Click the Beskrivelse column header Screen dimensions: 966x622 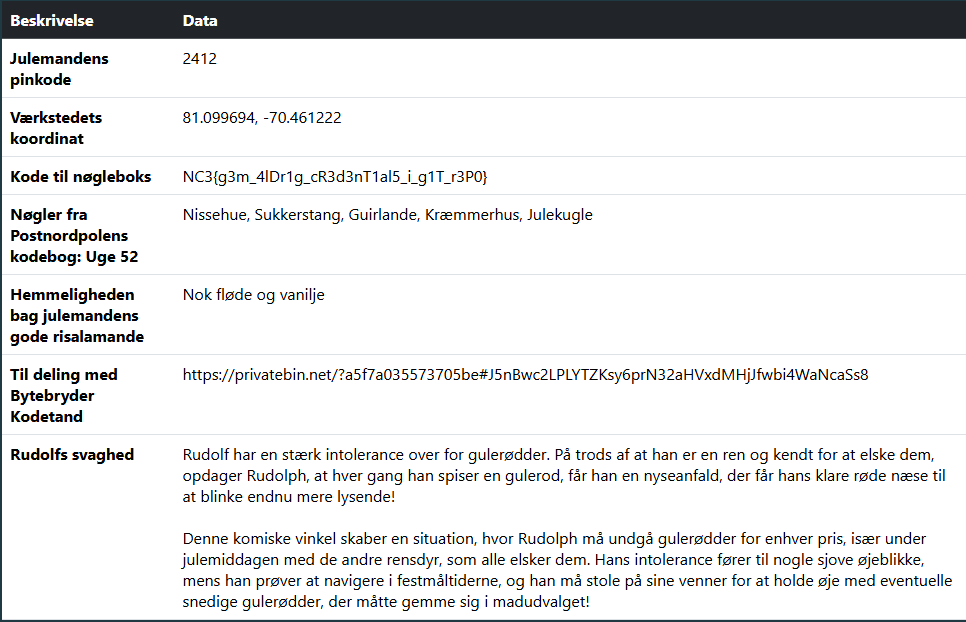52,21
